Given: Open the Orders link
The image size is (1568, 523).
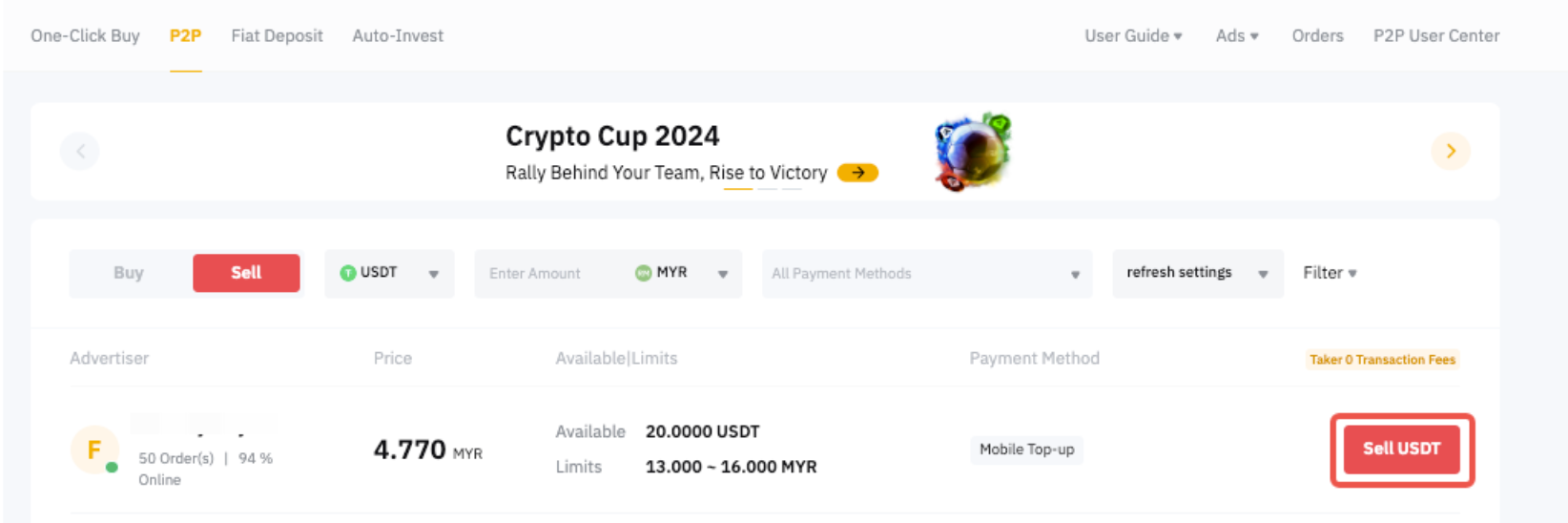Looking at the screenshot, I should [1317, 36].
